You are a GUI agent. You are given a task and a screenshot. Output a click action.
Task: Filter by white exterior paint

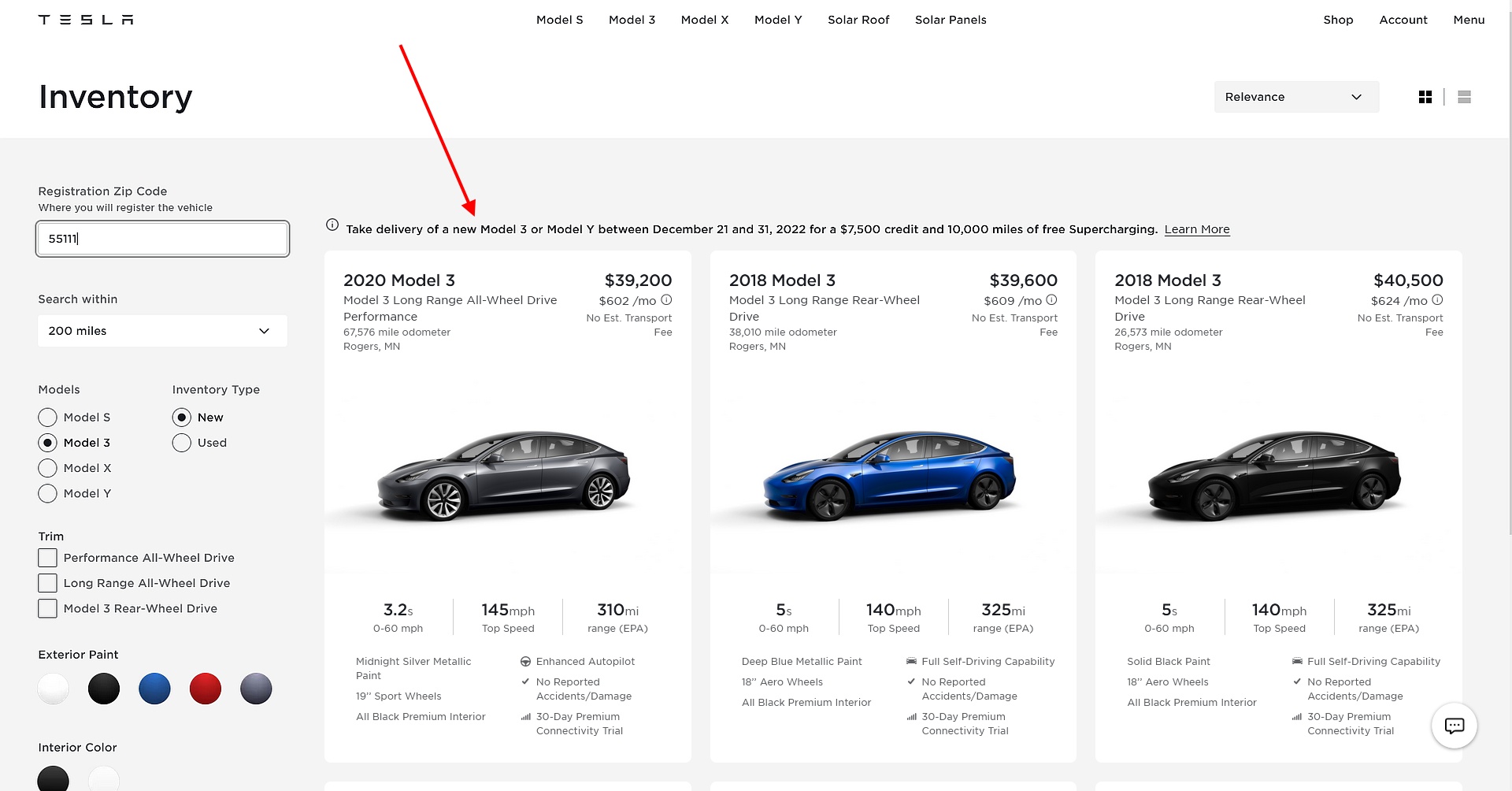[53, 689]
